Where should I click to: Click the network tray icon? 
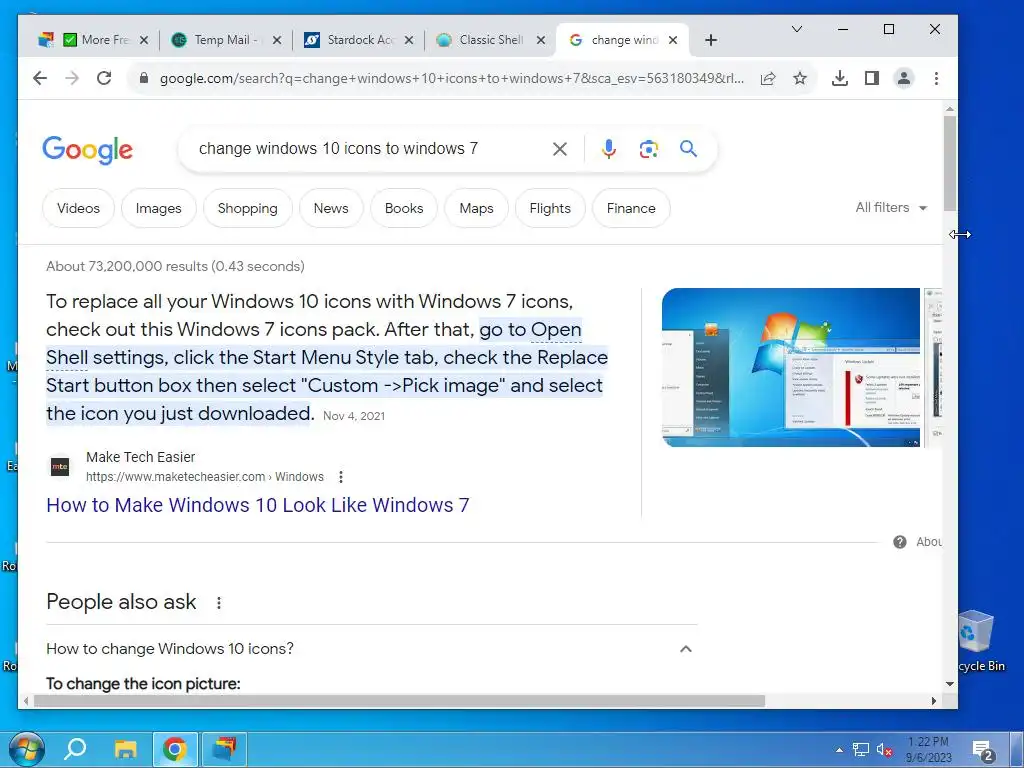(861, 750)
